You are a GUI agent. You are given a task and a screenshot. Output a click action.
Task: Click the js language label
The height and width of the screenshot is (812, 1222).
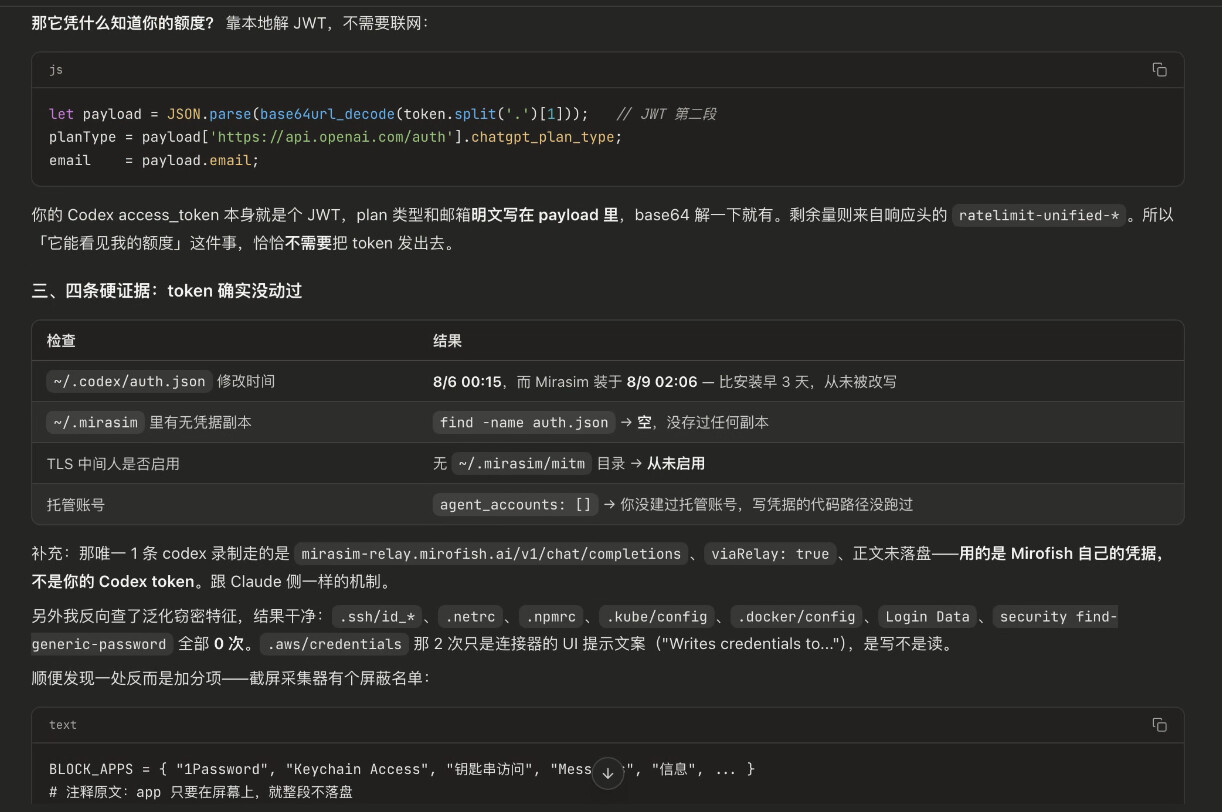[56, 70]
